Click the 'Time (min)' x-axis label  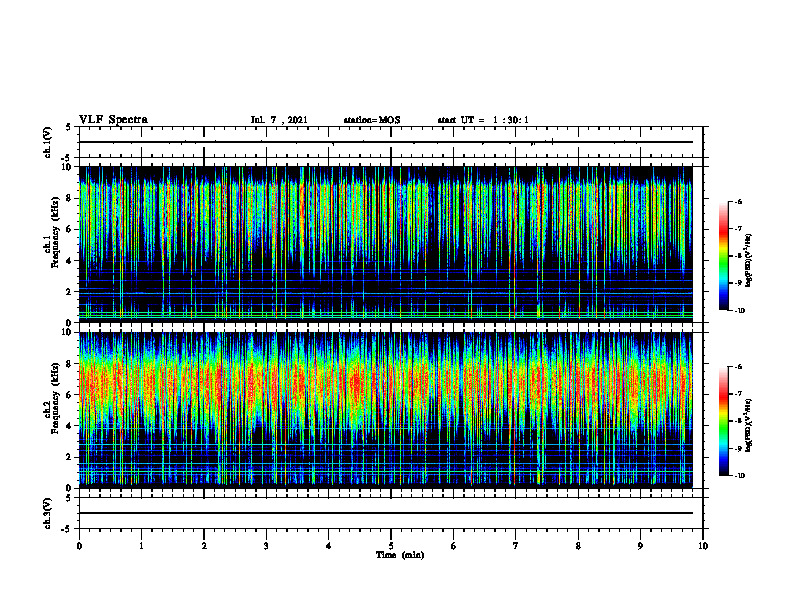coord(400,555)
